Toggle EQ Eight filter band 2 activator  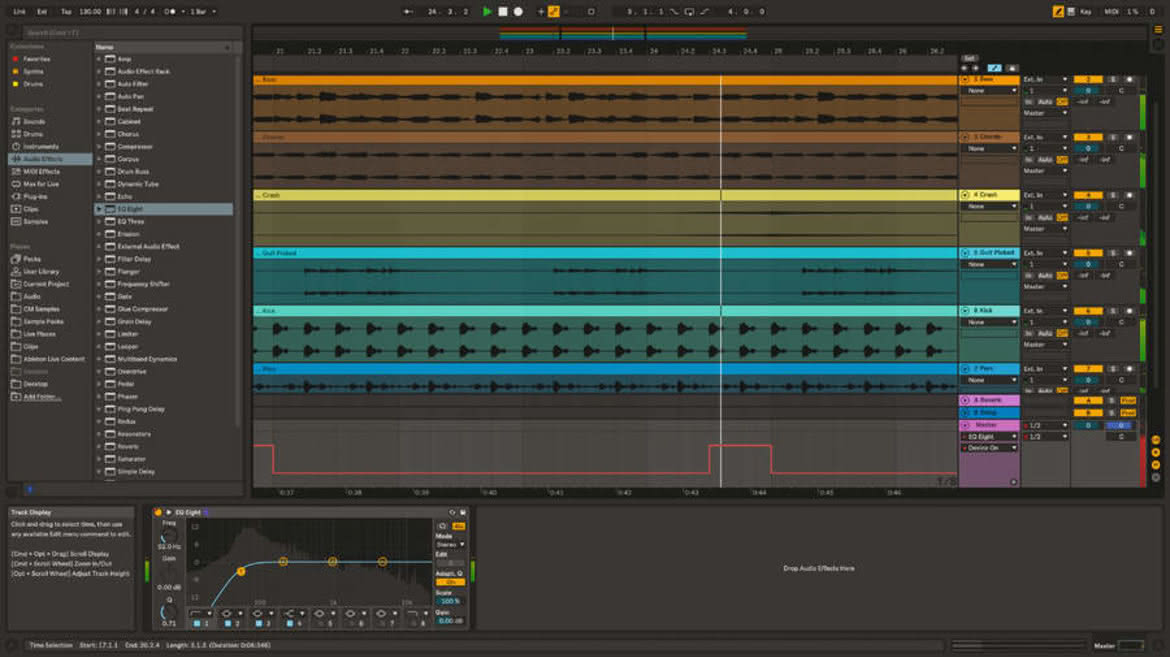click(x=228, y=623)
